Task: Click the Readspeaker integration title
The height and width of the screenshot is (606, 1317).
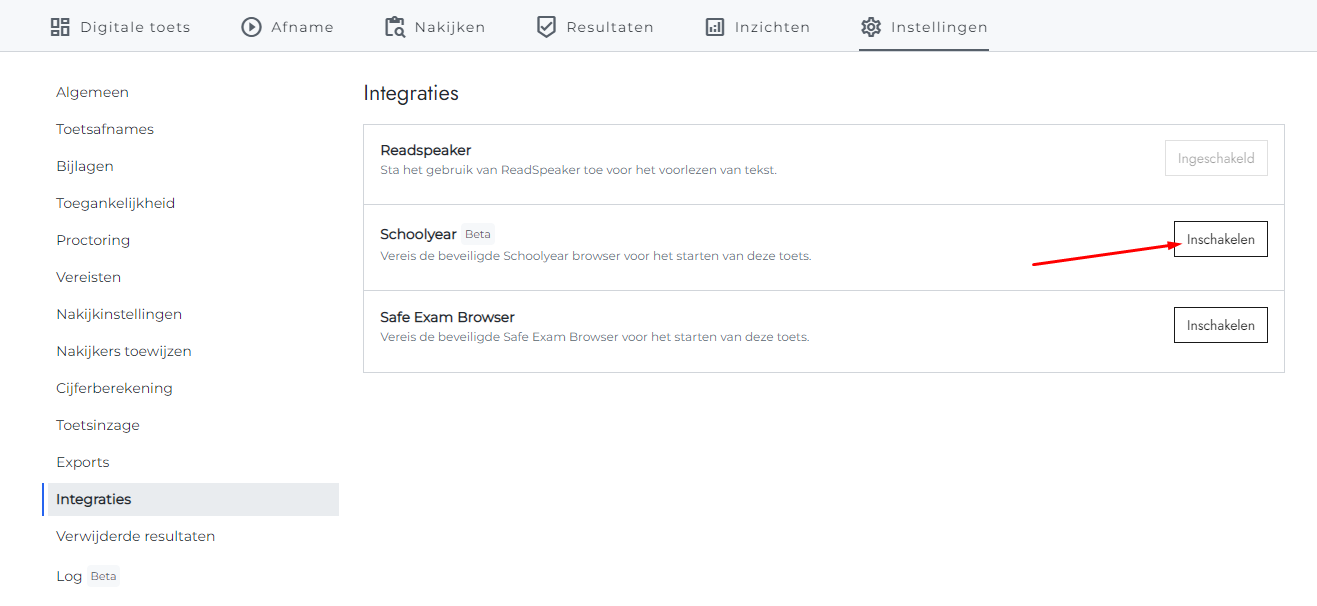Action: click(x=426, y=150)
